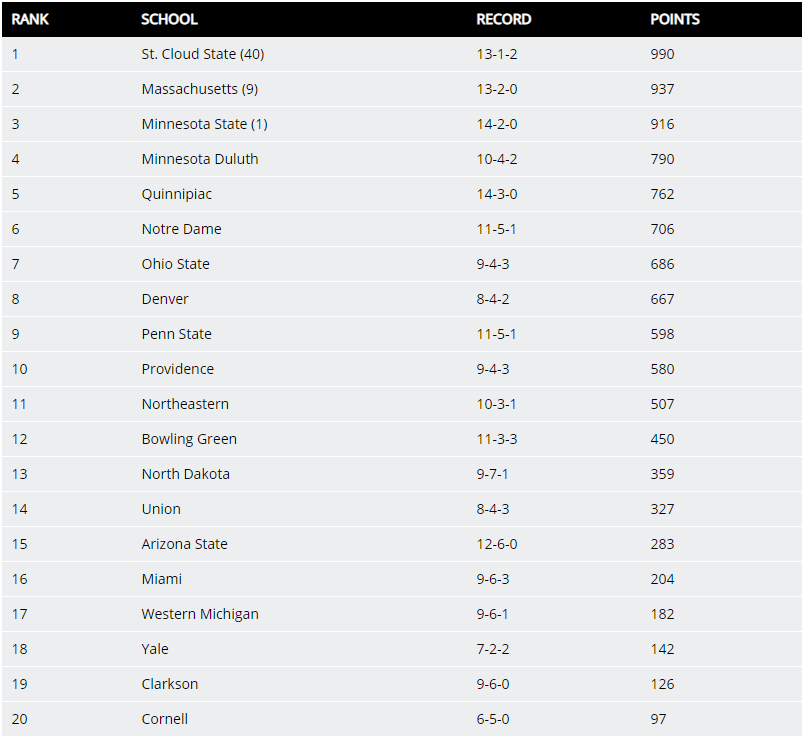Select the Massachusetts (9) school entry

200,89
